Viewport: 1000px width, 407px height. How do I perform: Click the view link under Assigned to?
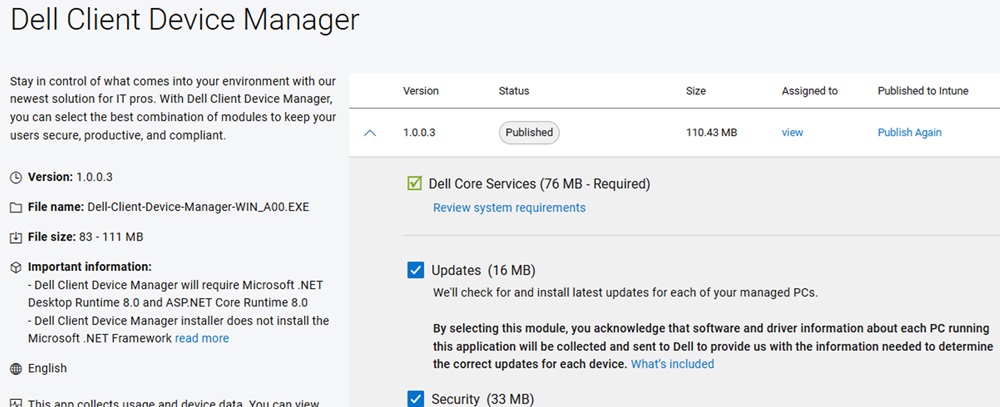[792, 132]
